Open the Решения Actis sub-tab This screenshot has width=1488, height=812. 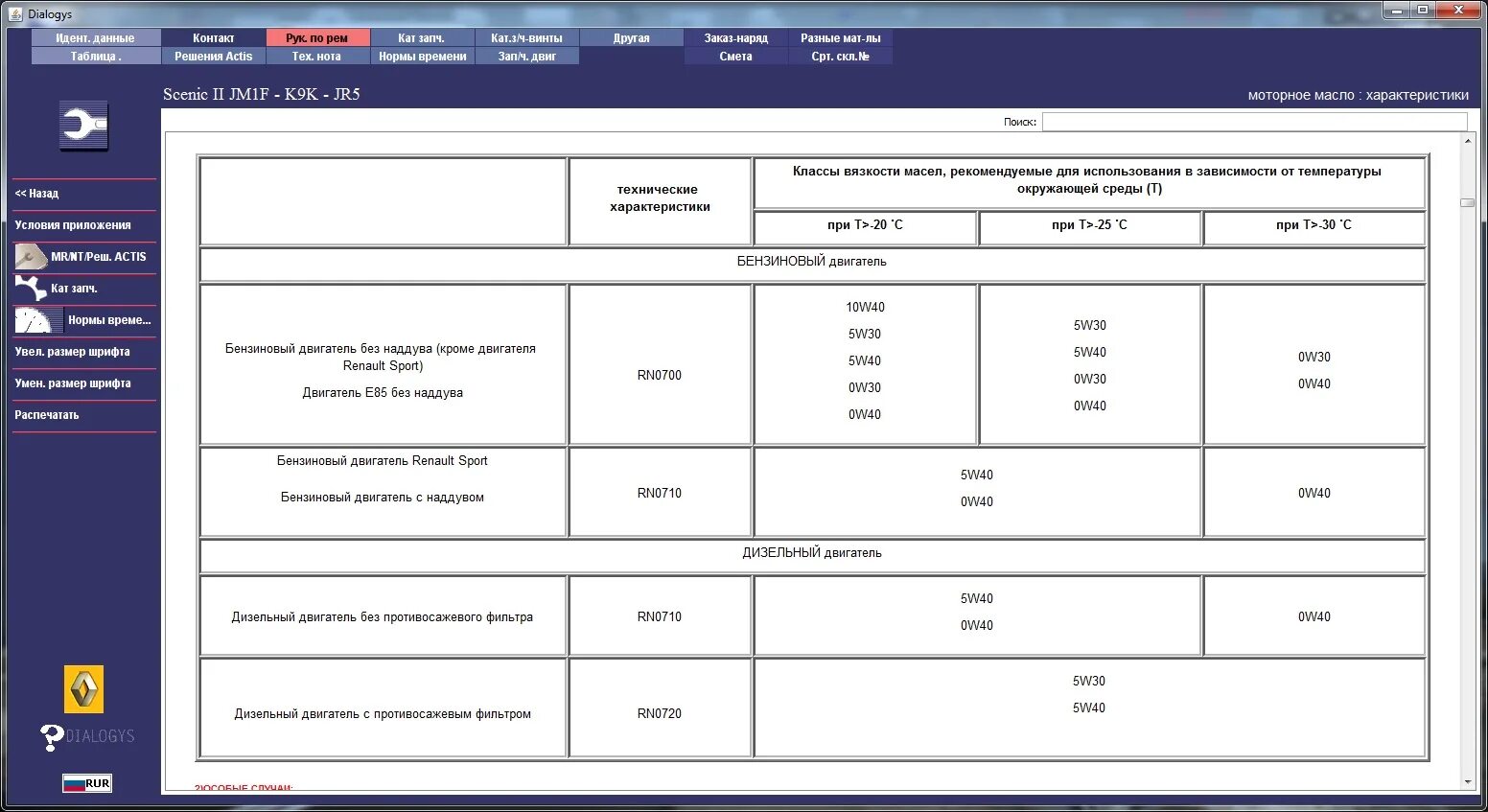pyautogui.click(x=213, y=57)
